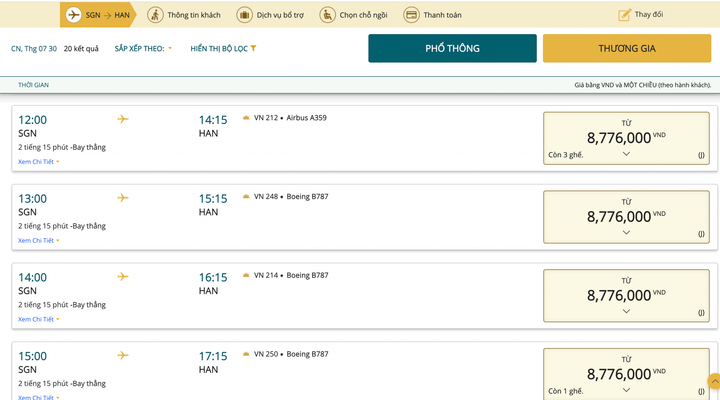Screen dimensions: 720x400
Task: Click the scroll-to-top arrow at bottom right
Action: tap(713, 381)
